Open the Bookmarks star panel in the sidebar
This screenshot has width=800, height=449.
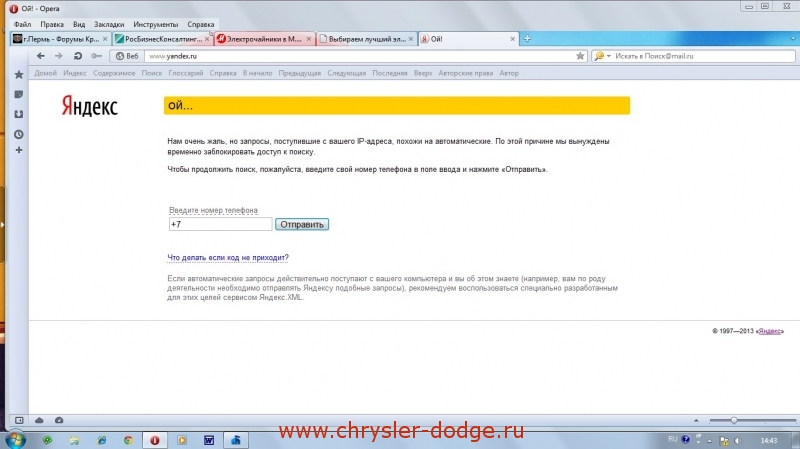click(19, 75)
